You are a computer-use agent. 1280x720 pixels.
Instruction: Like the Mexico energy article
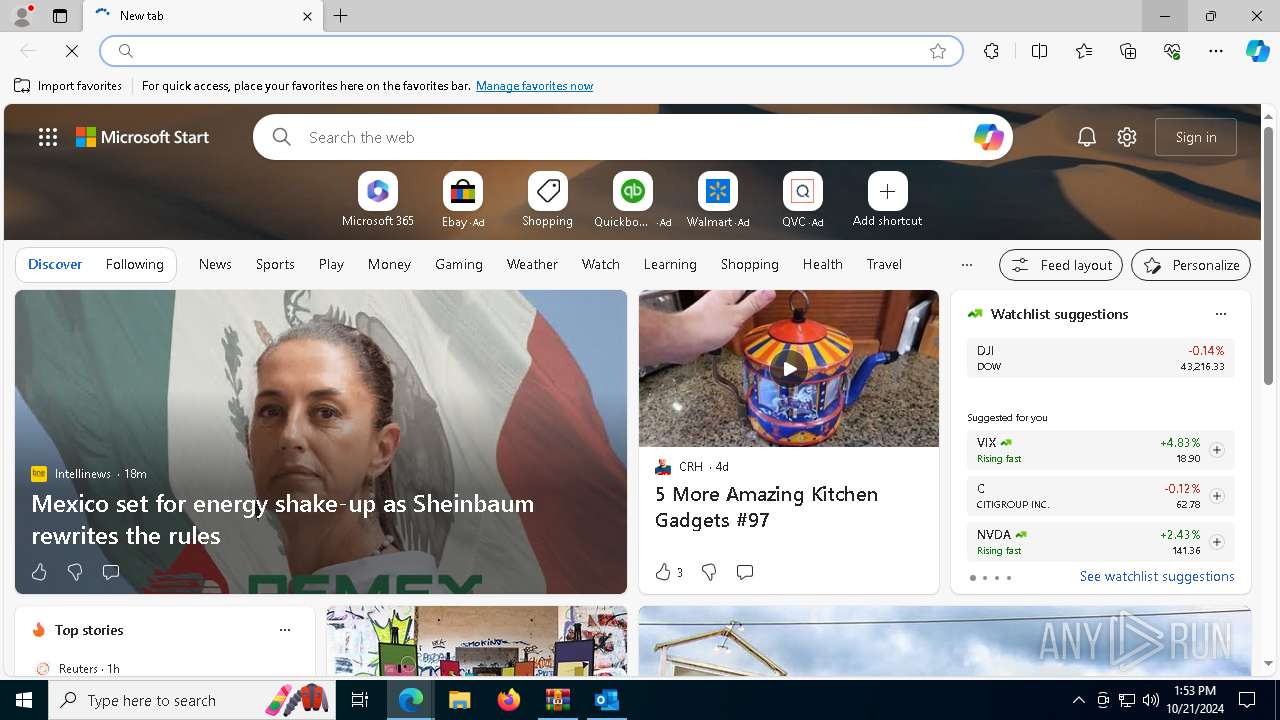tap(39, 572)
